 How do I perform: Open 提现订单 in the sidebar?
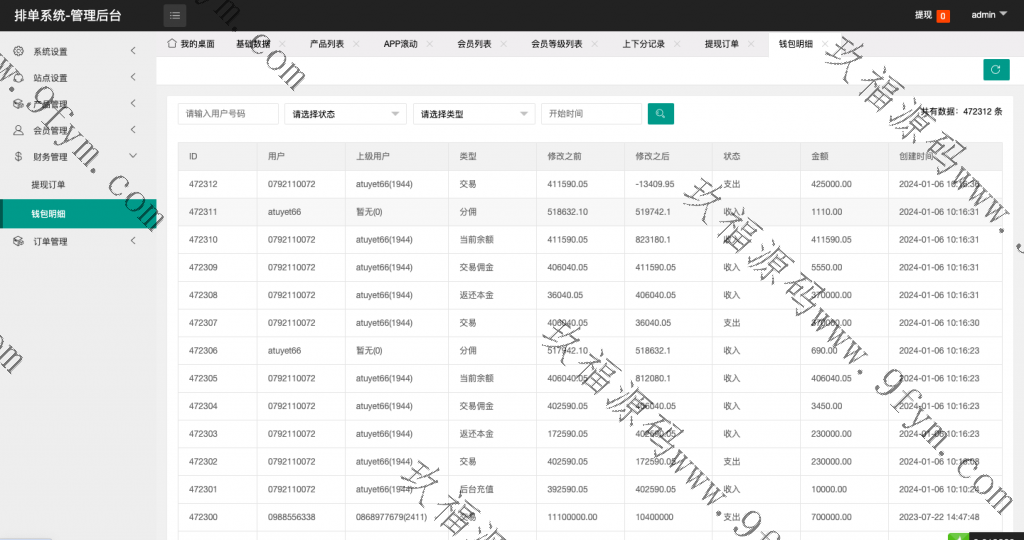click(x=48, y=185)
